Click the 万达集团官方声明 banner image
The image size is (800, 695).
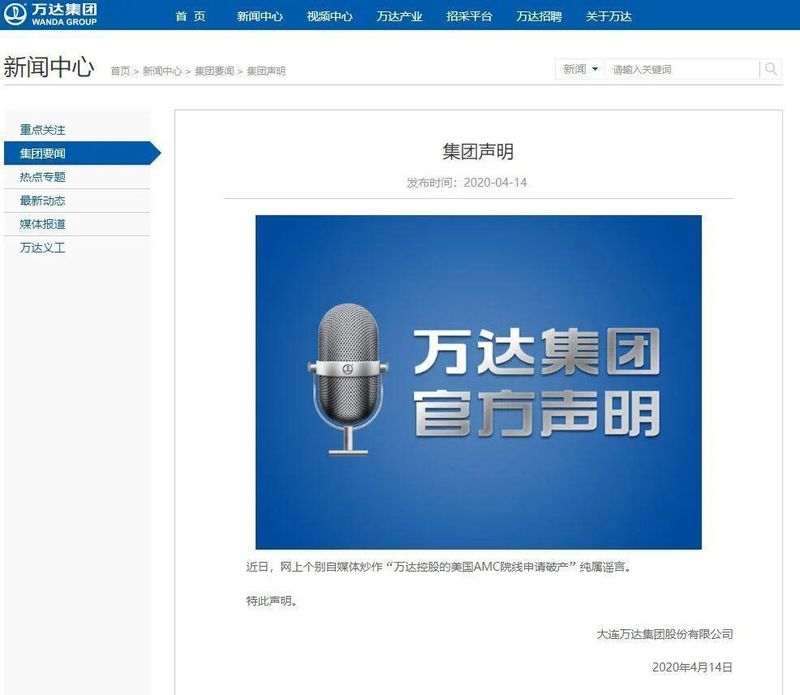(x=479, y=382)
